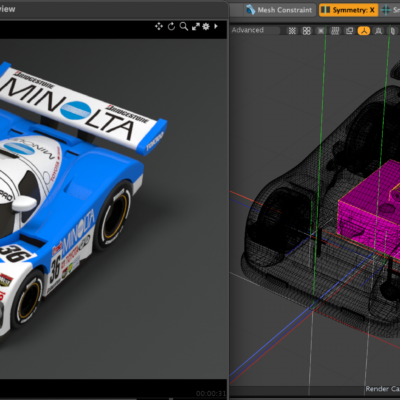
Task: Click the Snapping button next to Symmetry
Action: (390, 10)
